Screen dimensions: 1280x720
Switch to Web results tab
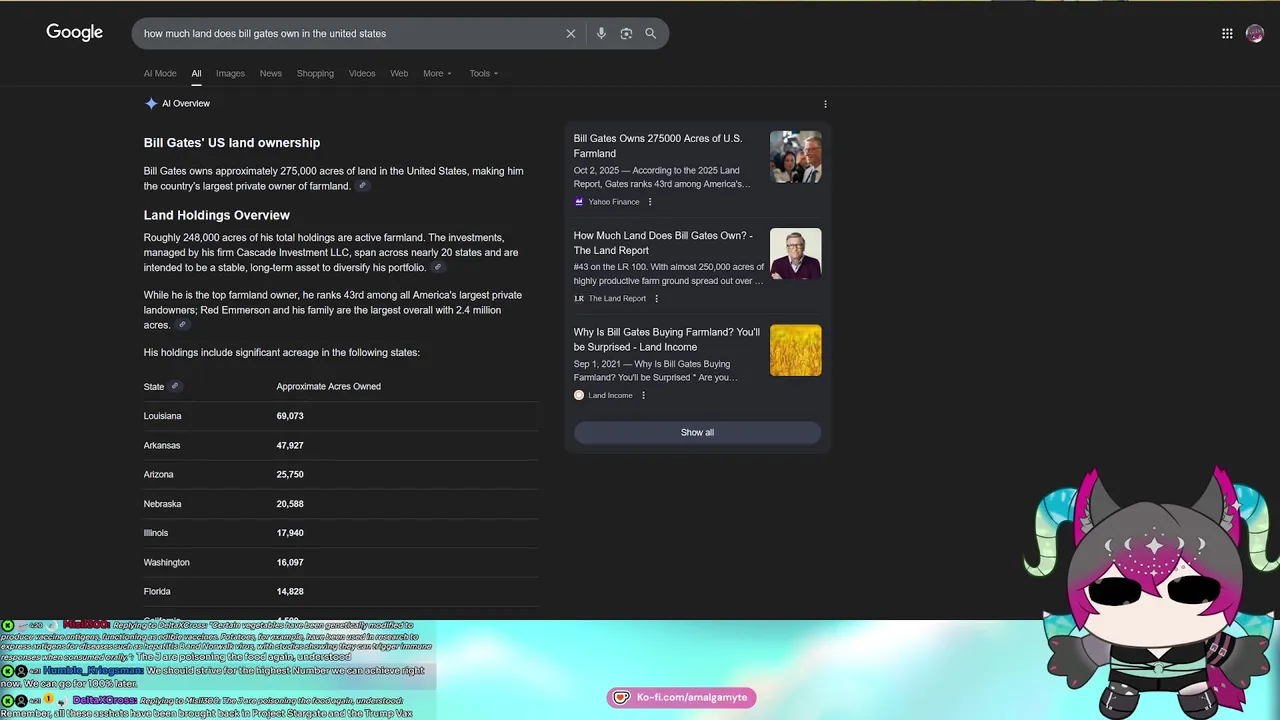pyautogui.click(x=399, y=73)
